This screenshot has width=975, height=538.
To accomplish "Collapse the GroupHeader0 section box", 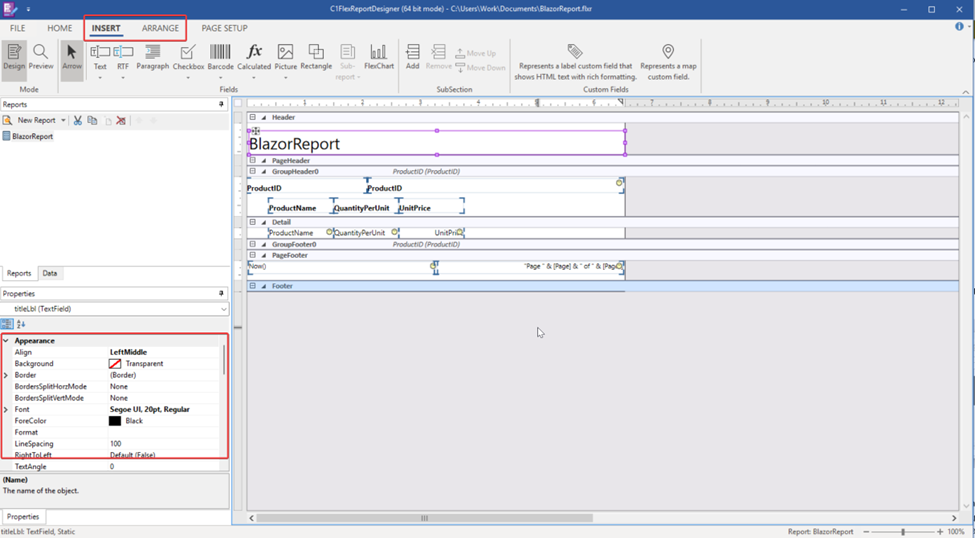I will coord(252,171).
